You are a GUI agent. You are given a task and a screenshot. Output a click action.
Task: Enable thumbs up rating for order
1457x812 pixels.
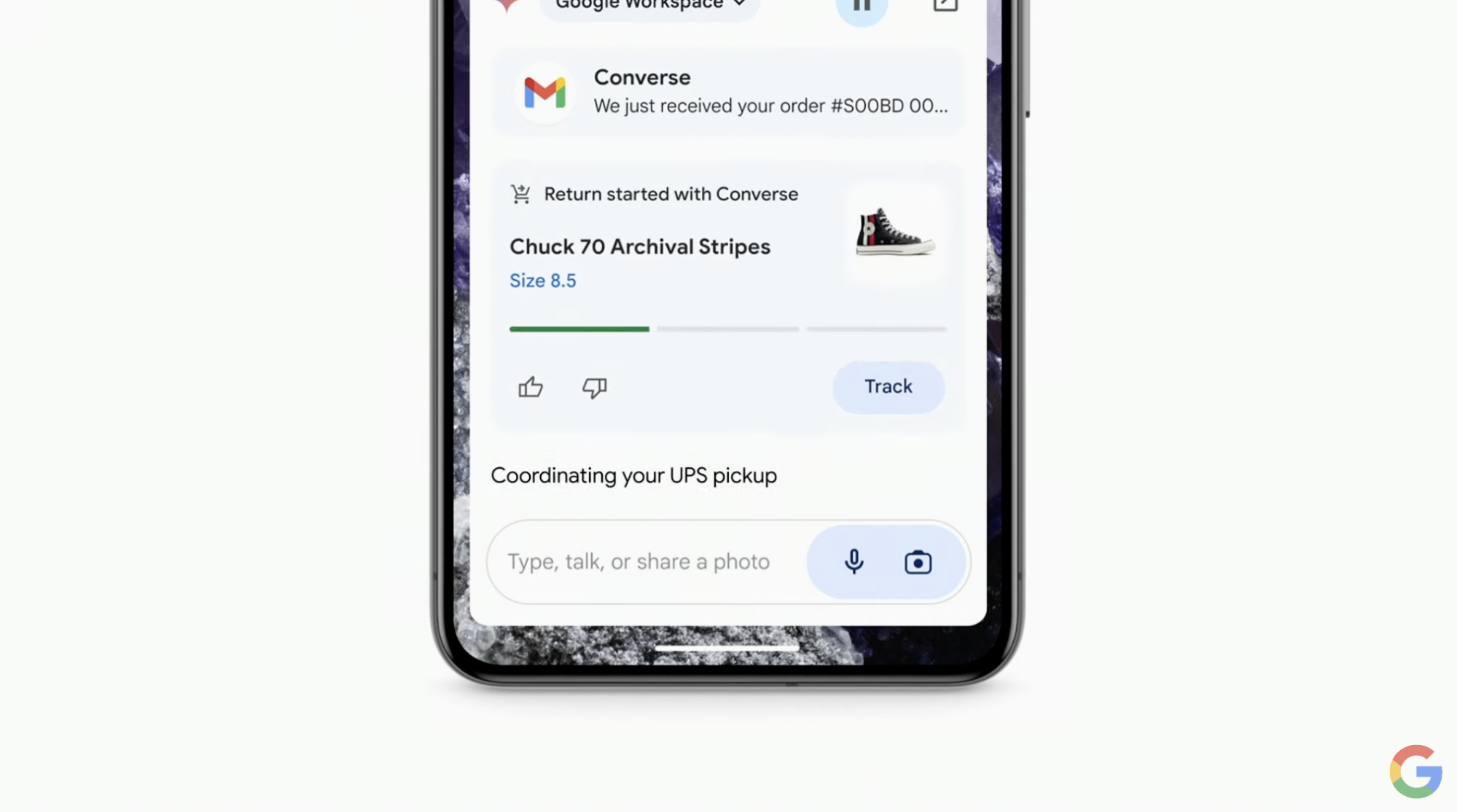[x=530, y=387]
